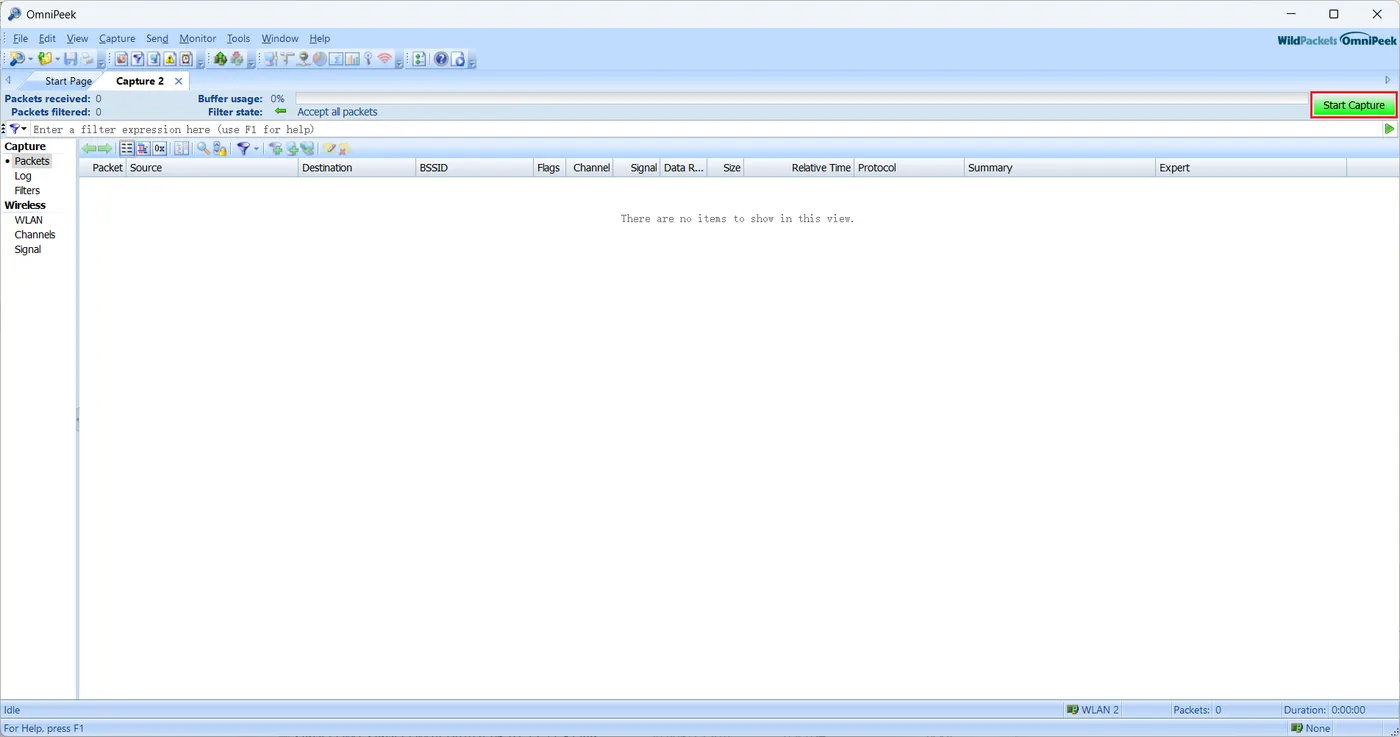Toggle the packet list view icon
1400x737 pixels.
click(x=127, y=149)
